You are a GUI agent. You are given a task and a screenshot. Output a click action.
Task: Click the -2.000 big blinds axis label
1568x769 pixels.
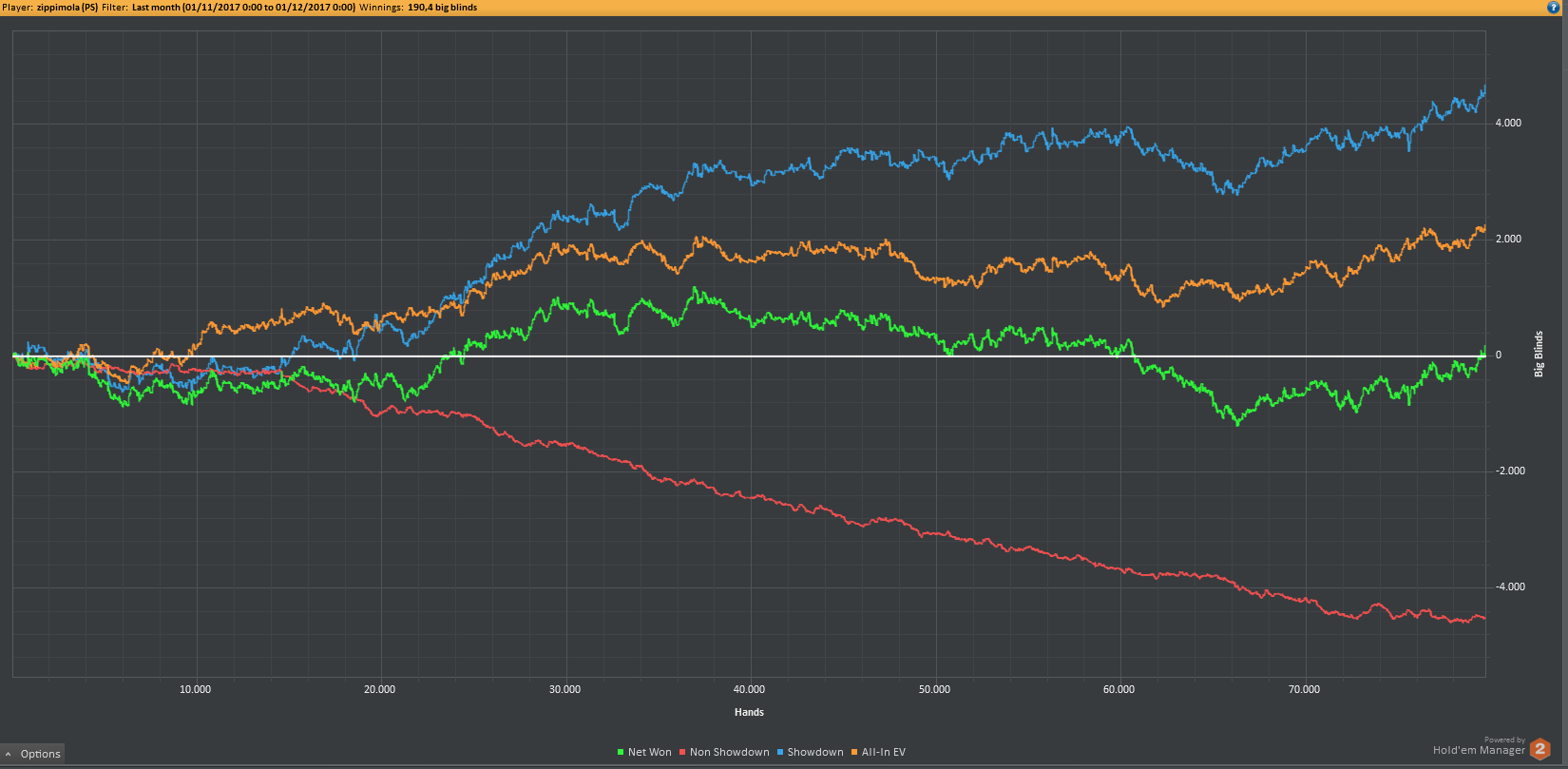1510,471
